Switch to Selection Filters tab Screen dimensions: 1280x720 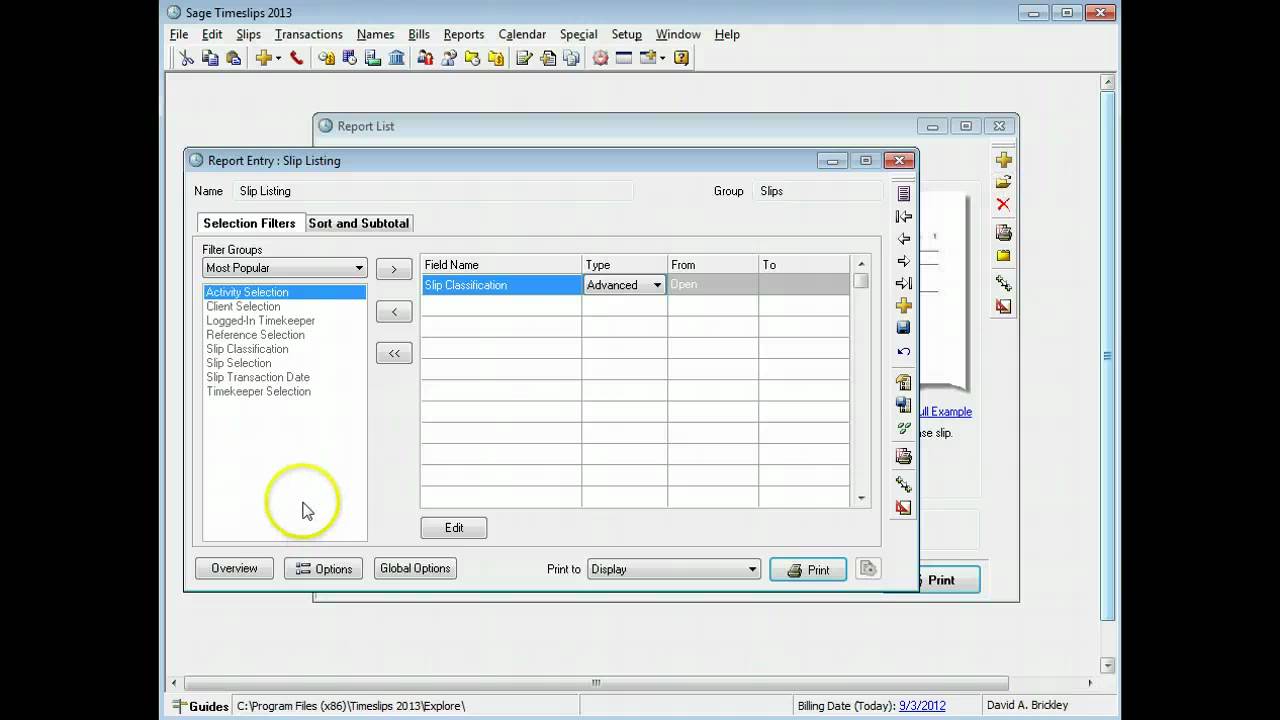[249, 223]
